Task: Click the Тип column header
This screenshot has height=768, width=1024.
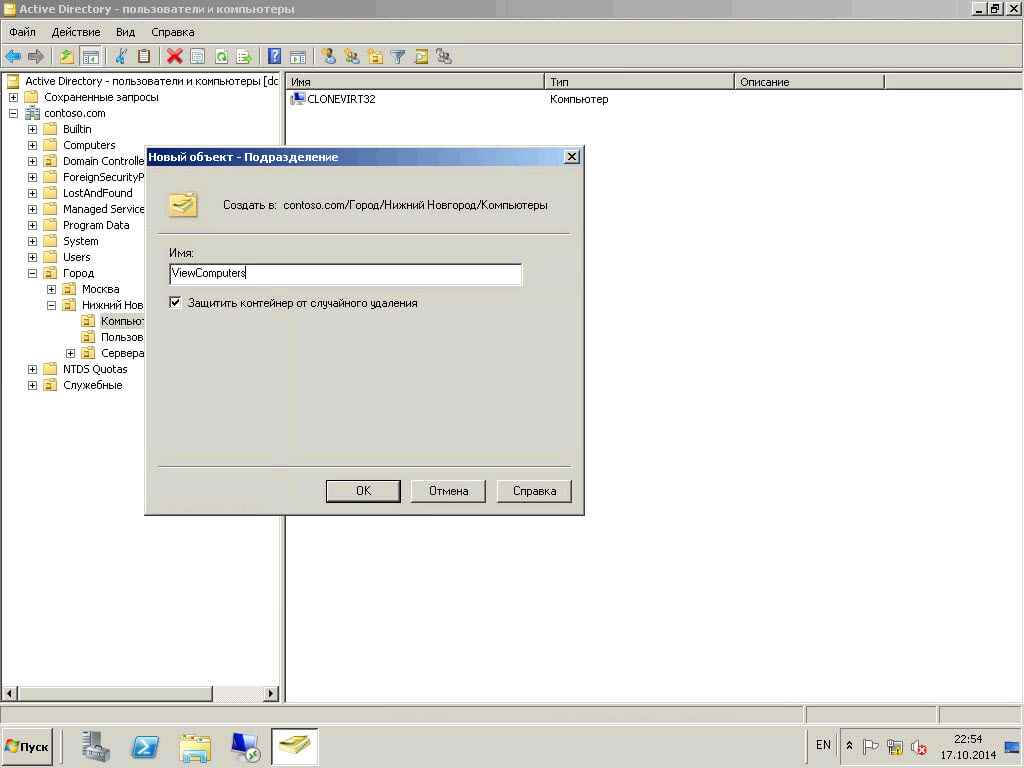Action: click(639, 82)
